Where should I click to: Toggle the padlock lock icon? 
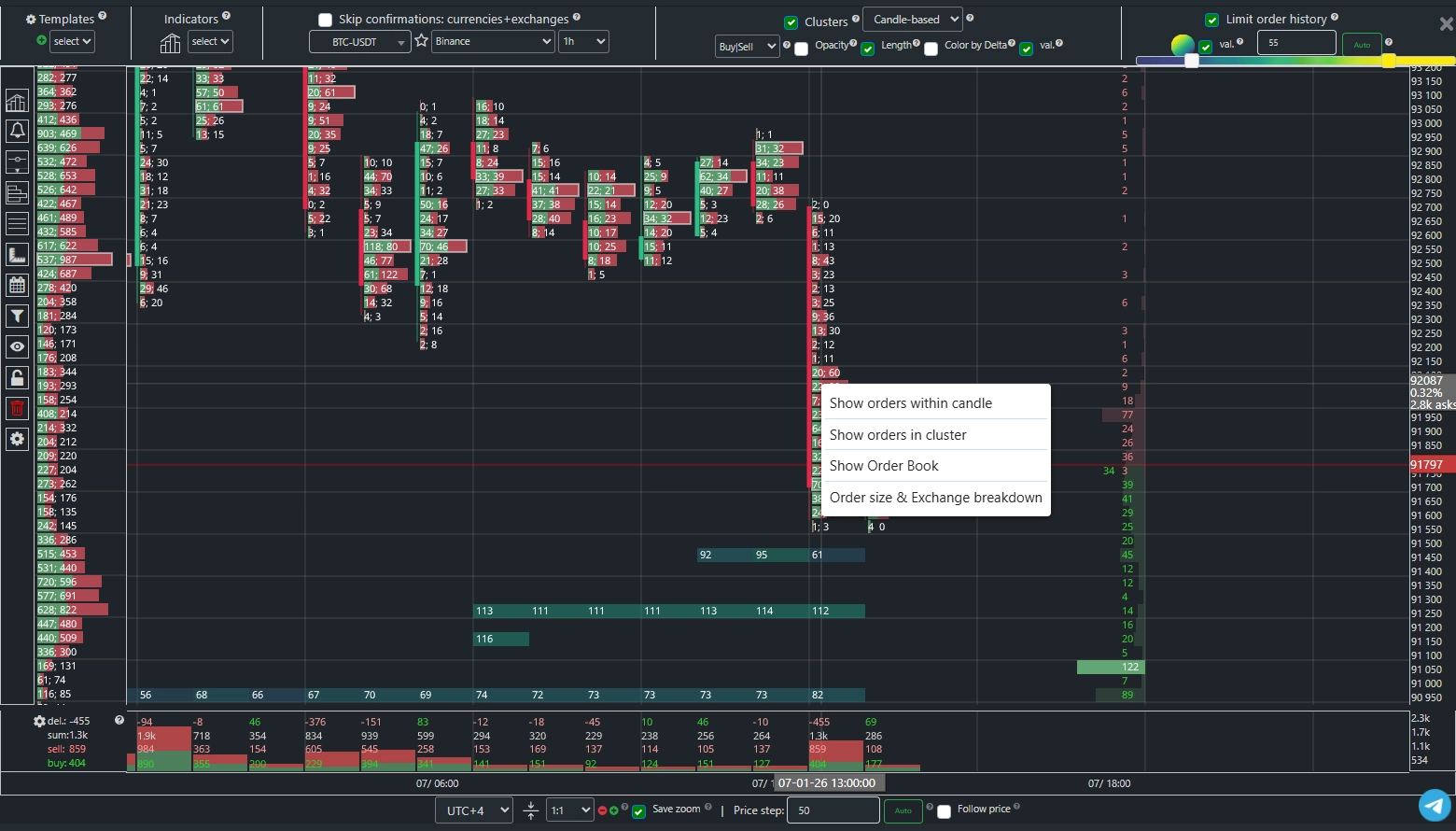click(17, 377)
